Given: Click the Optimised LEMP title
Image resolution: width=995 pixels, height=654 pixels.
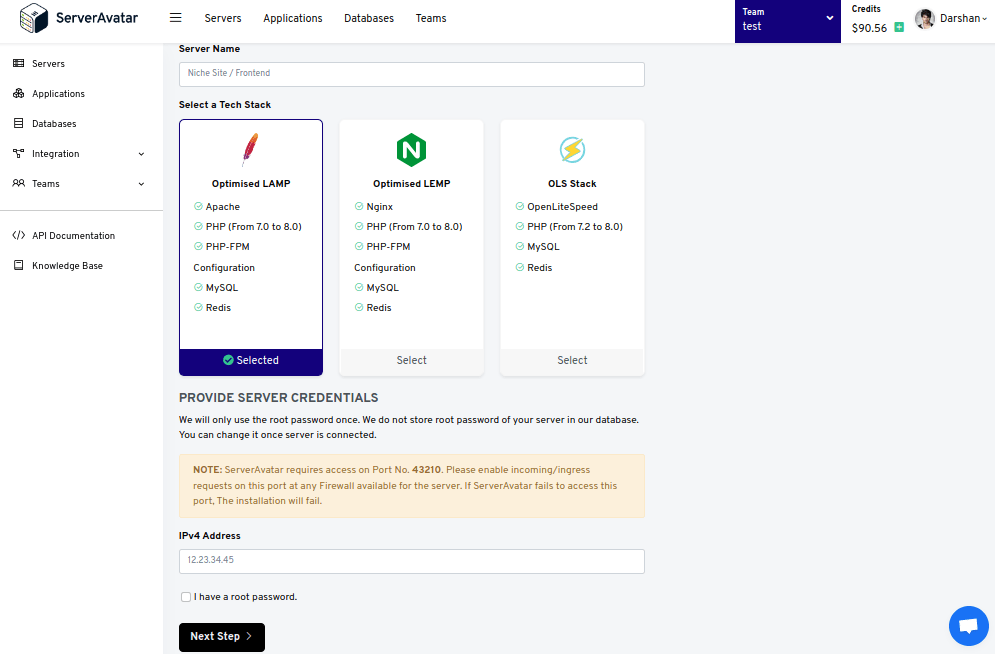Looking at the screenshot, I should pos(411,184).
